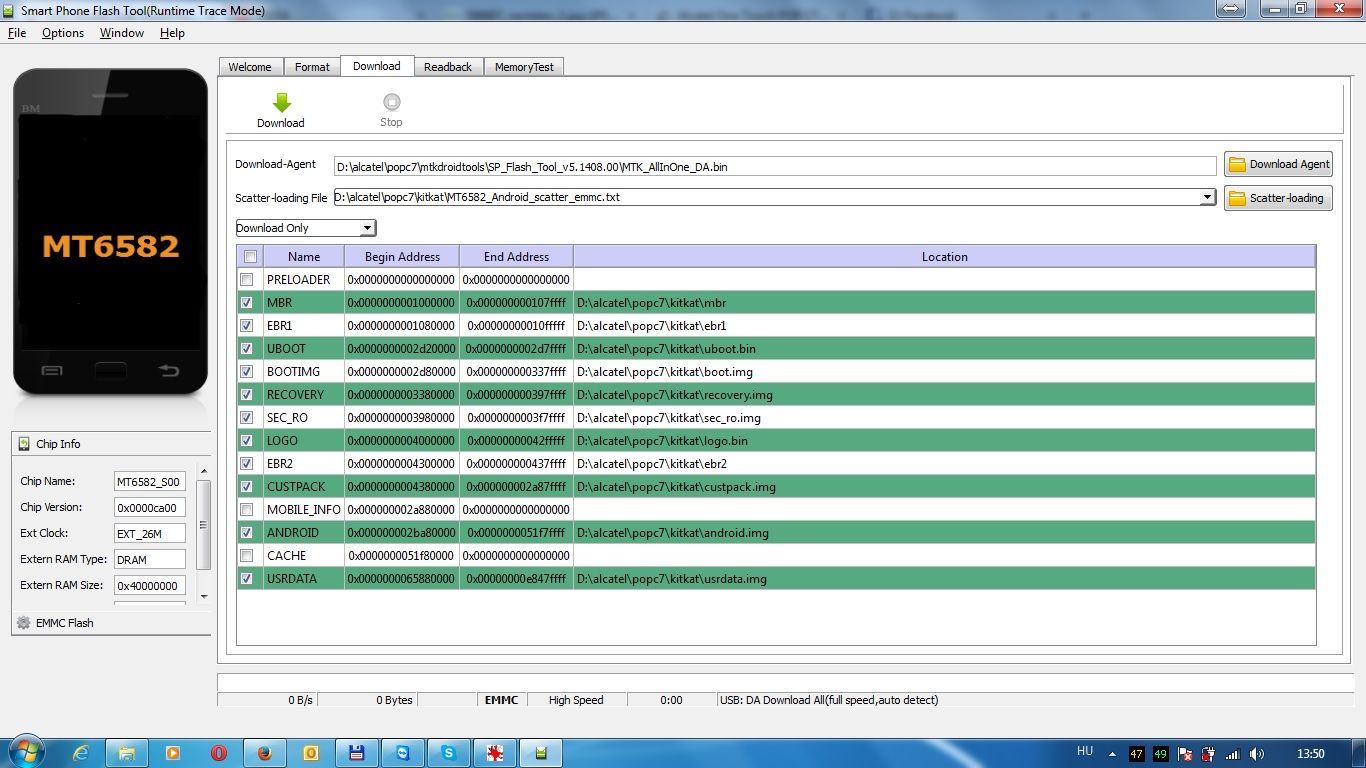
Task: Switch to the Readback tab
Action: click(x=448, y=67)
